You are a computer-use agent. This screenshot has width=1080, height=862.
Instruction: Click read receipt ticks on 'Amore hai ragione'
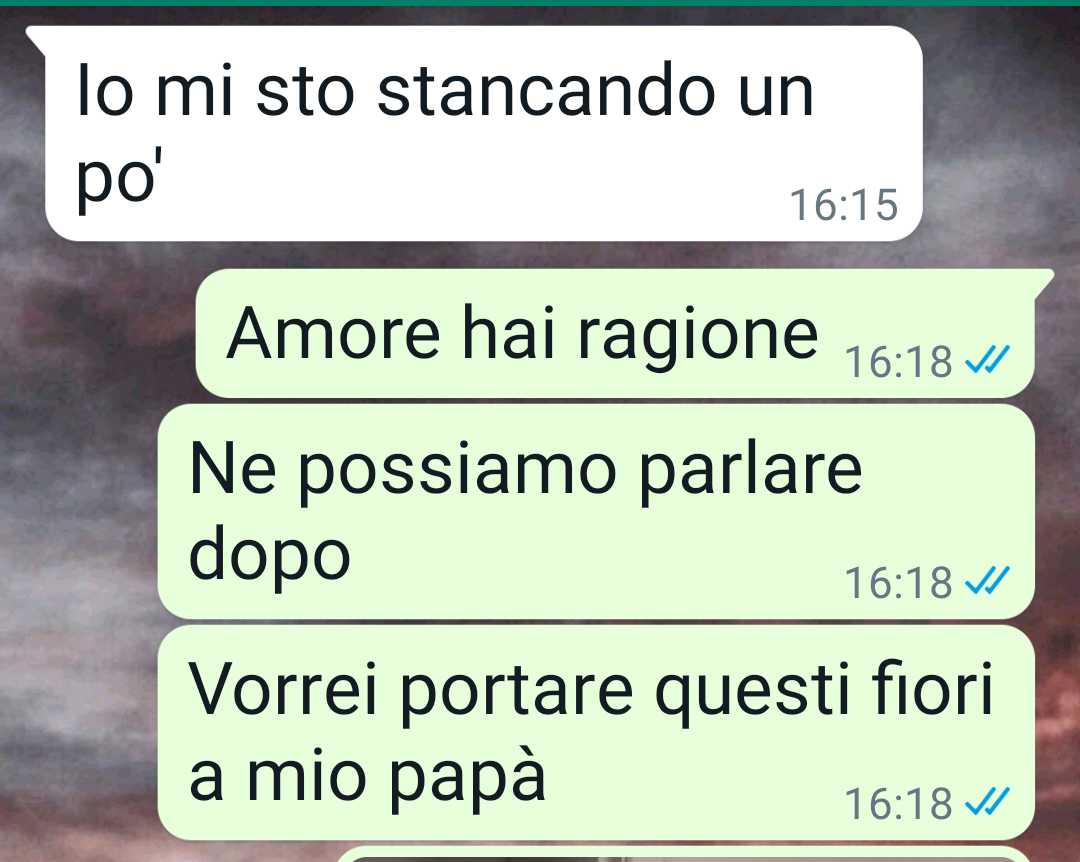click(x=987, y=359)
